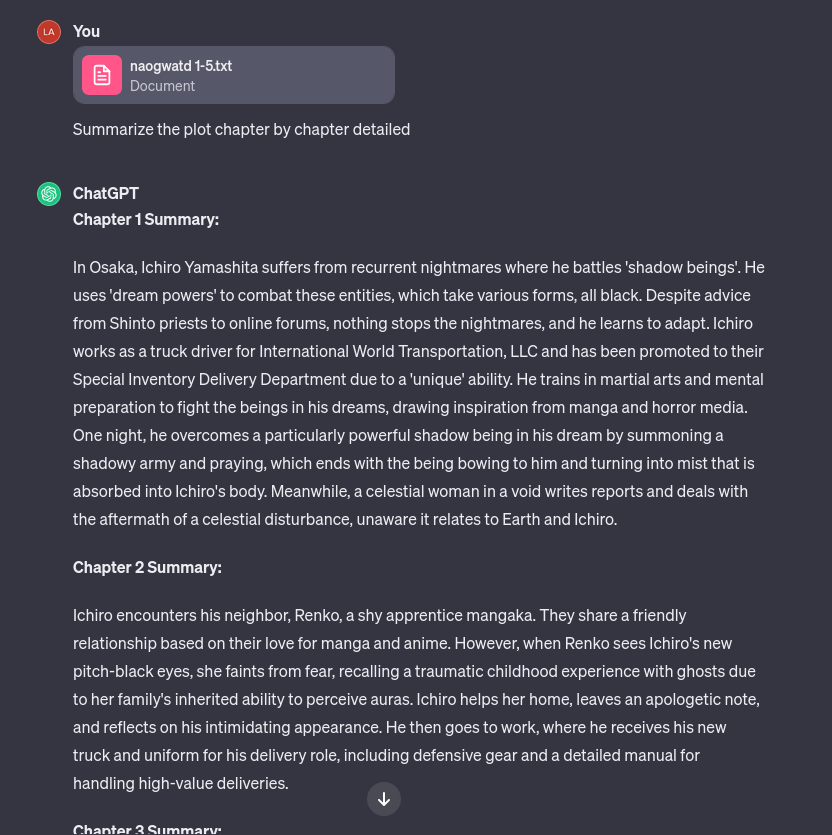This screenshot has height=835, width=832.
Task: Click the "Chapter 1 Summary:" heading
Action: (146, 219)
